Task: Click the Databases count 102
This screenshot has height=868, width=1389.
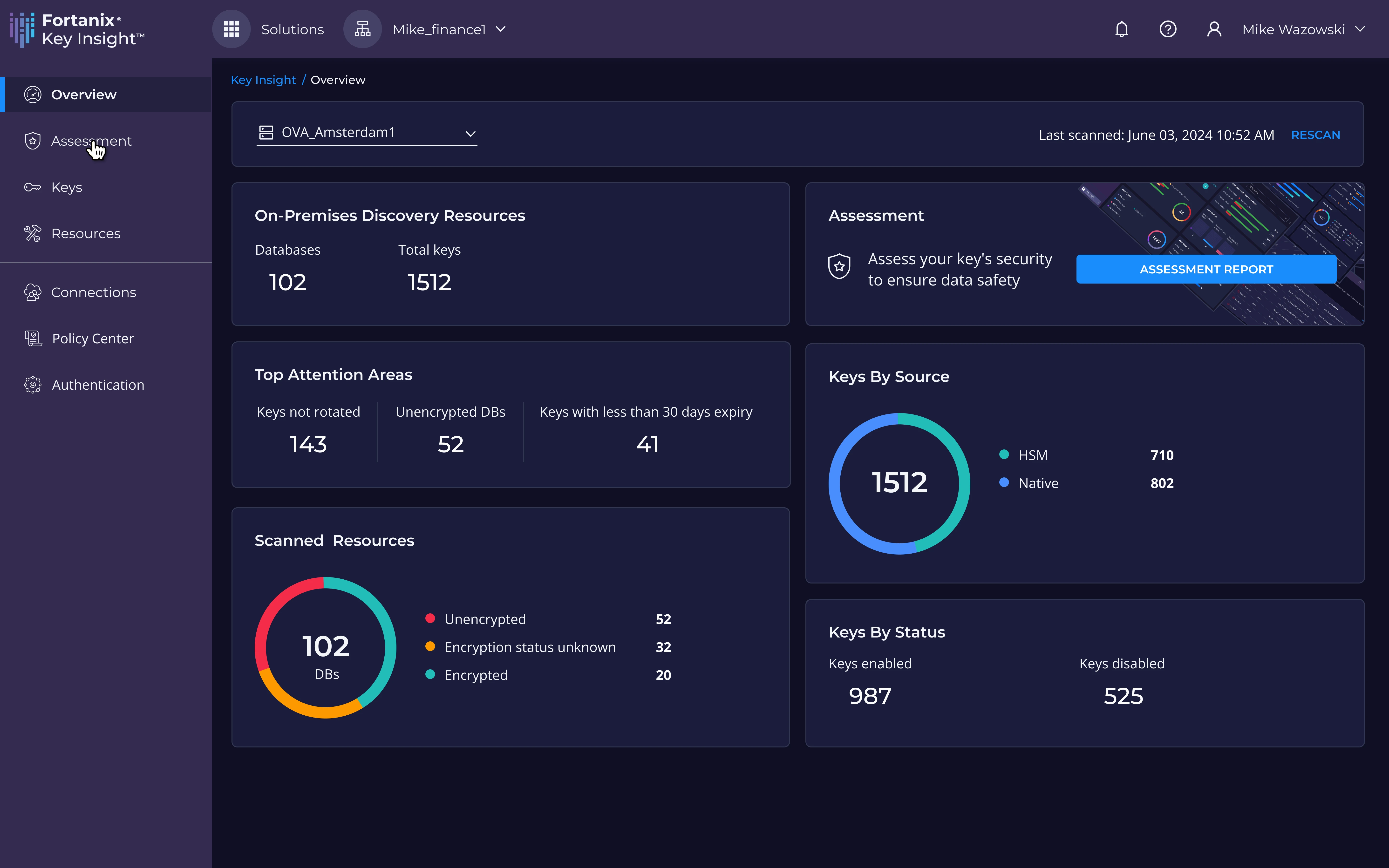Action: [287, 282]
